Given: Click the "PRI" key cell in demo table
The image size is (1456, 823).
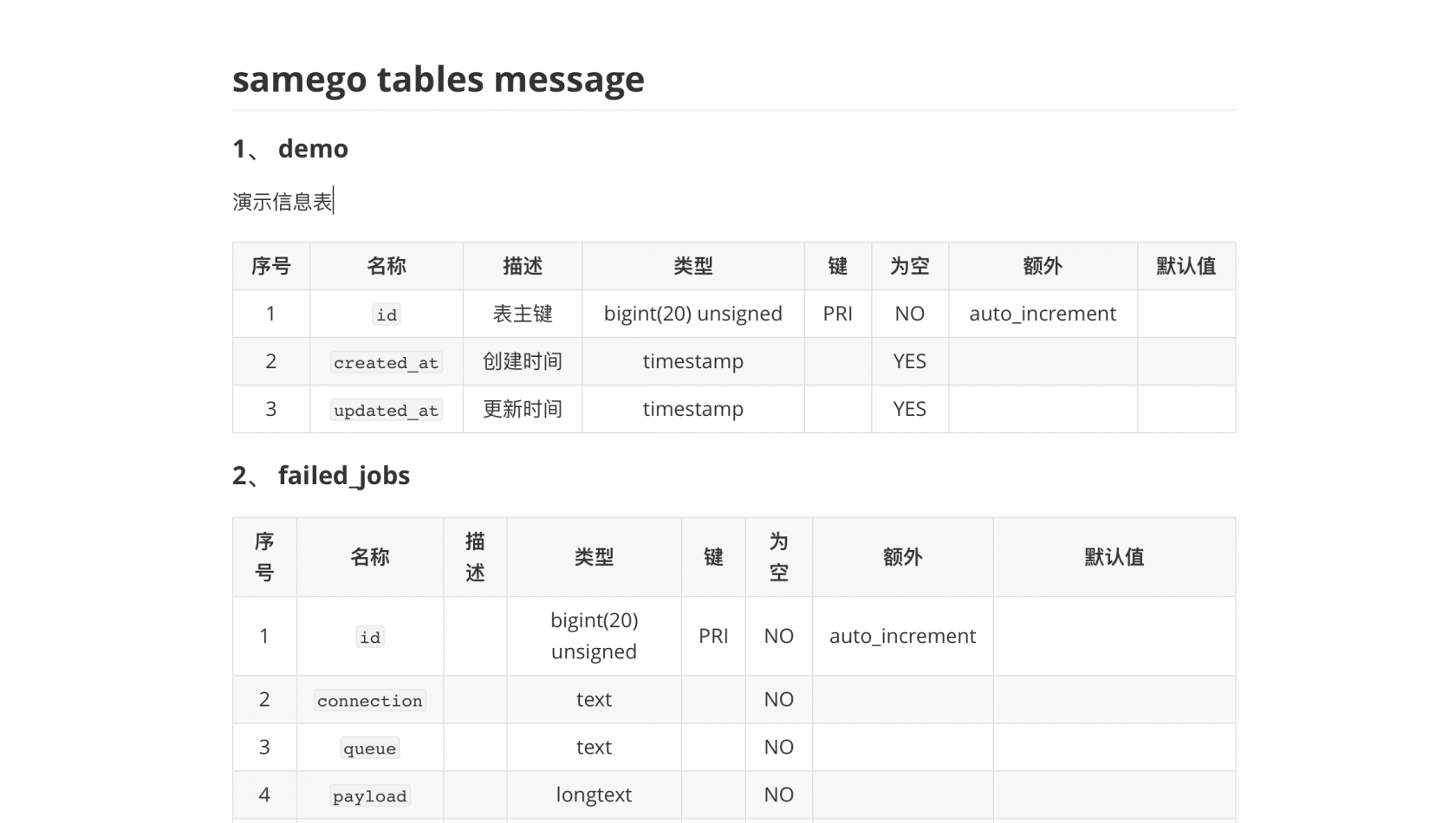Looking at the screenshot, I should [837, 314].
